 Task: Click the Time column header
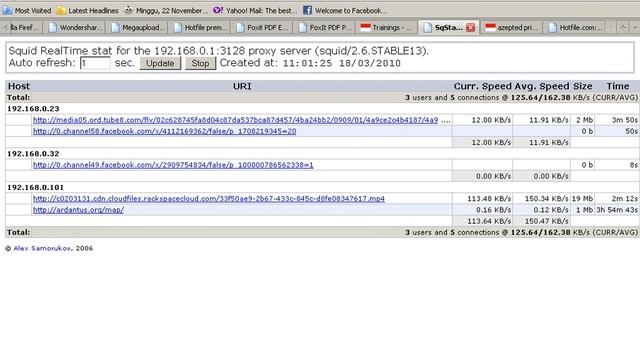[618, 86]
